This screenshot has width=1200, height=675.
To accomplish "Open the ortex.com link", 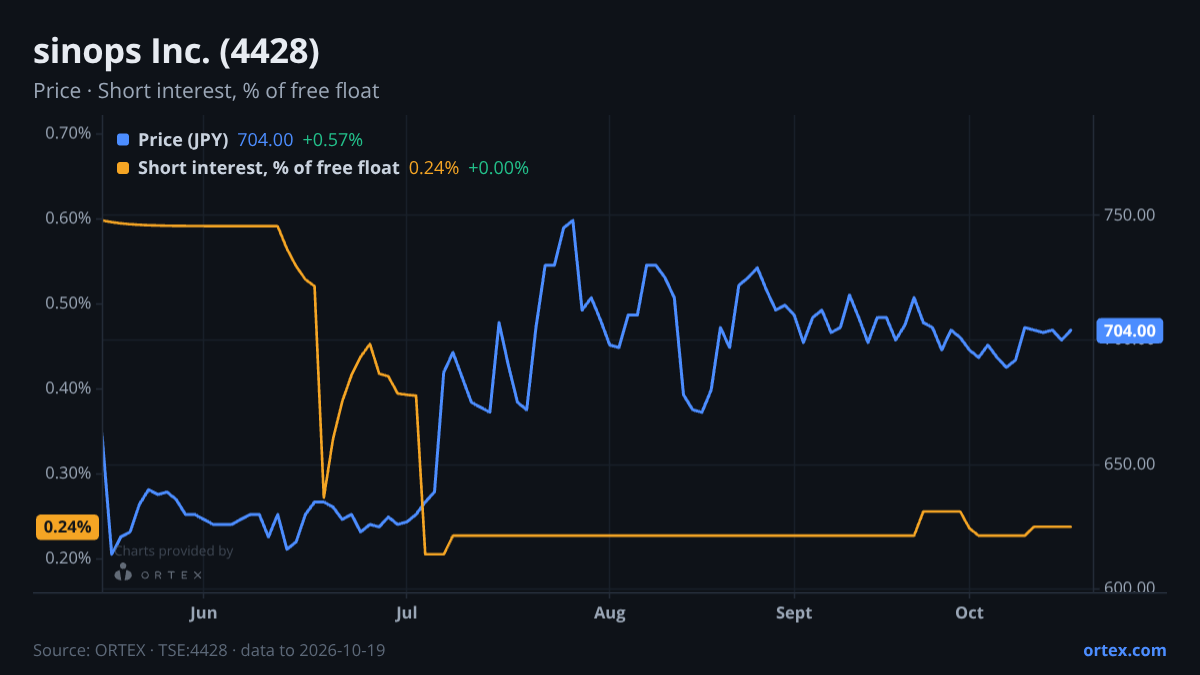I will pyautogui.click(x=1124, y=650).
